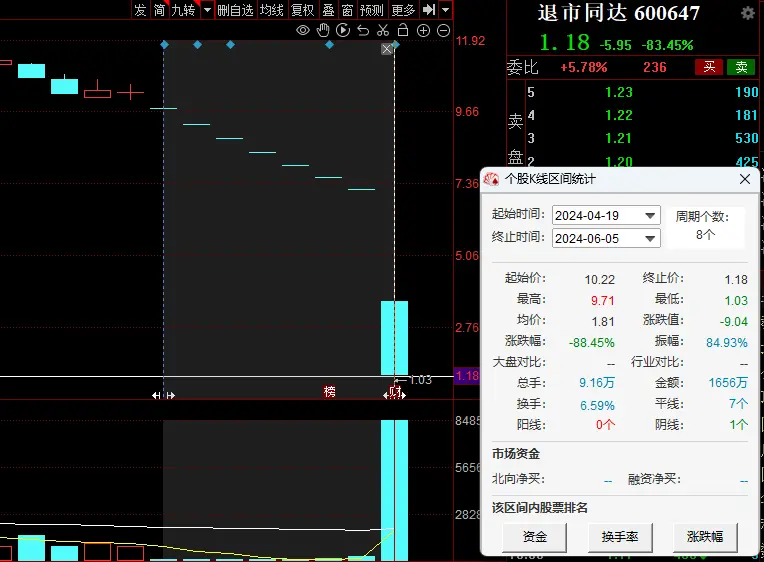This screenshot has width=764, height=562.
Task: Open the stock settings gear icon
Action: [748, 13]
